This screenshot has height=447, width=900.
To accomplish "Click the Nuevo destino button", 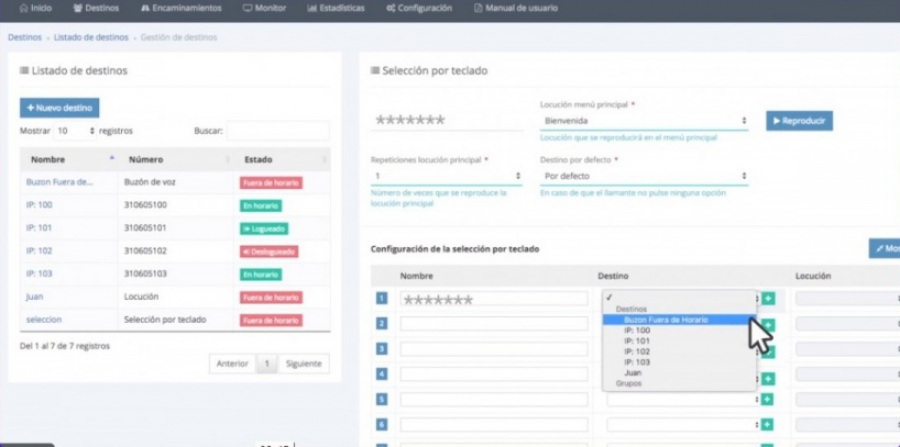I will 60,108.
